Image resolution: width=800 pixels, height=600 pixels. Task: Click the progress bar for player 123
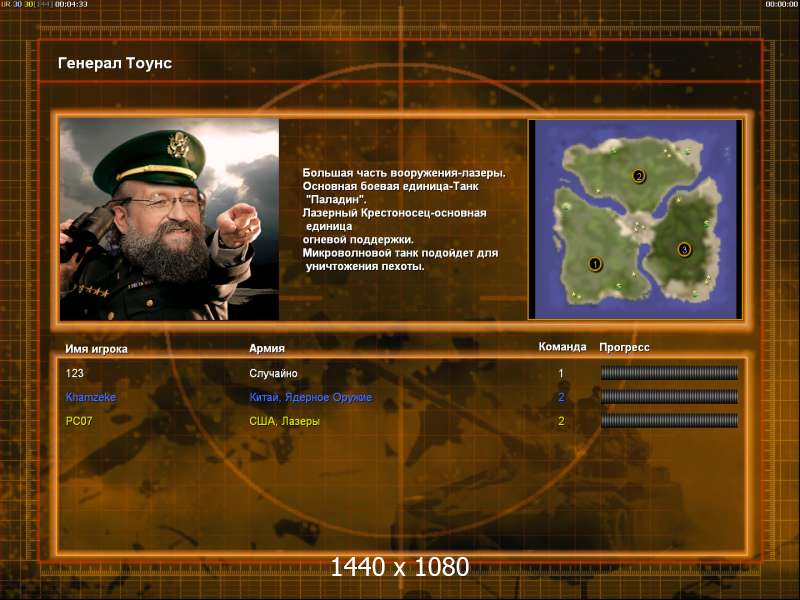(669, 373)
